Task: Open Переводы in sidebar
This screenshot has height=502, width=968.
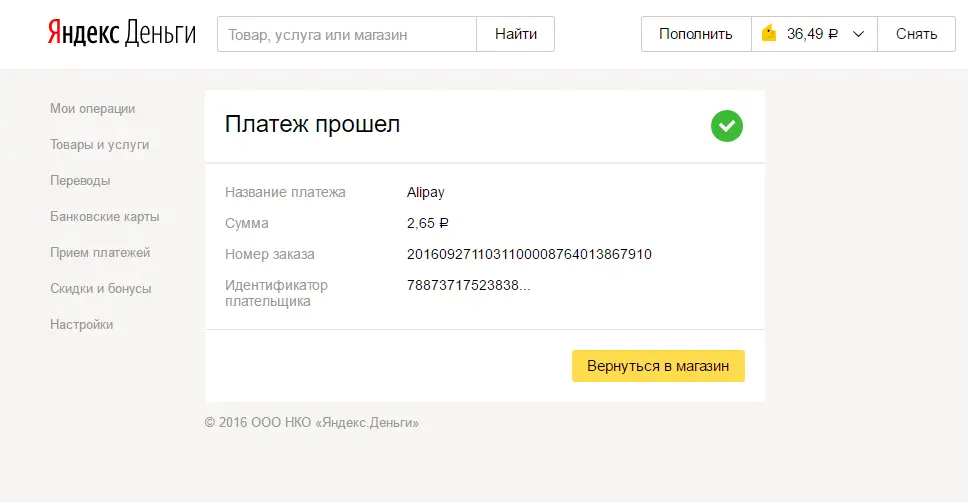Action: [80, 180]
